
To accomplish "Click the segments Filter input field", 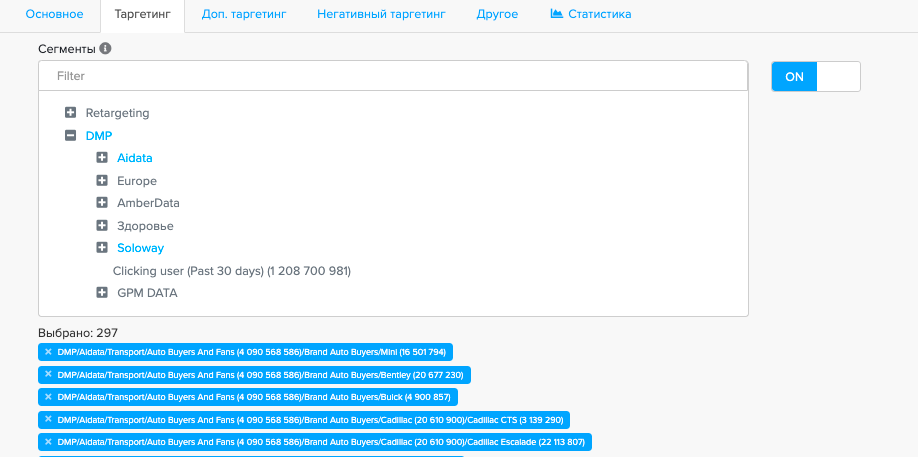I will click(x=392, y=76).
